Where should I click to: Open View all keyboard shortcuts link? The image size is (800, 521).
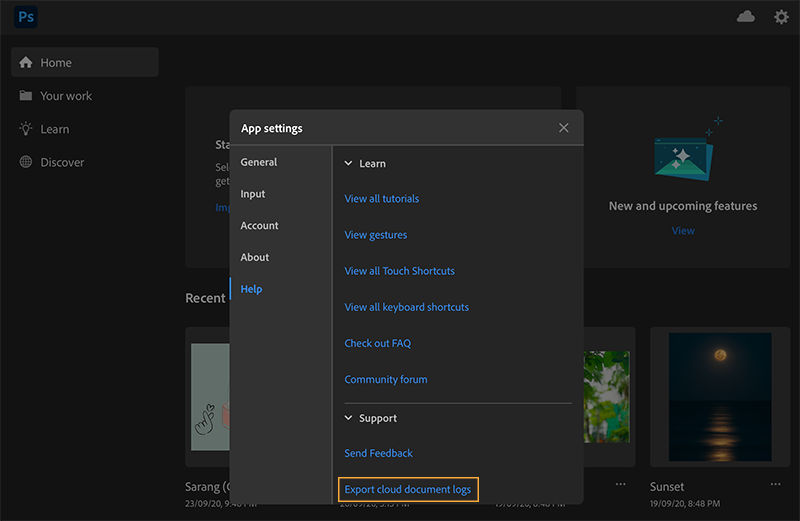tap(406, 307)
